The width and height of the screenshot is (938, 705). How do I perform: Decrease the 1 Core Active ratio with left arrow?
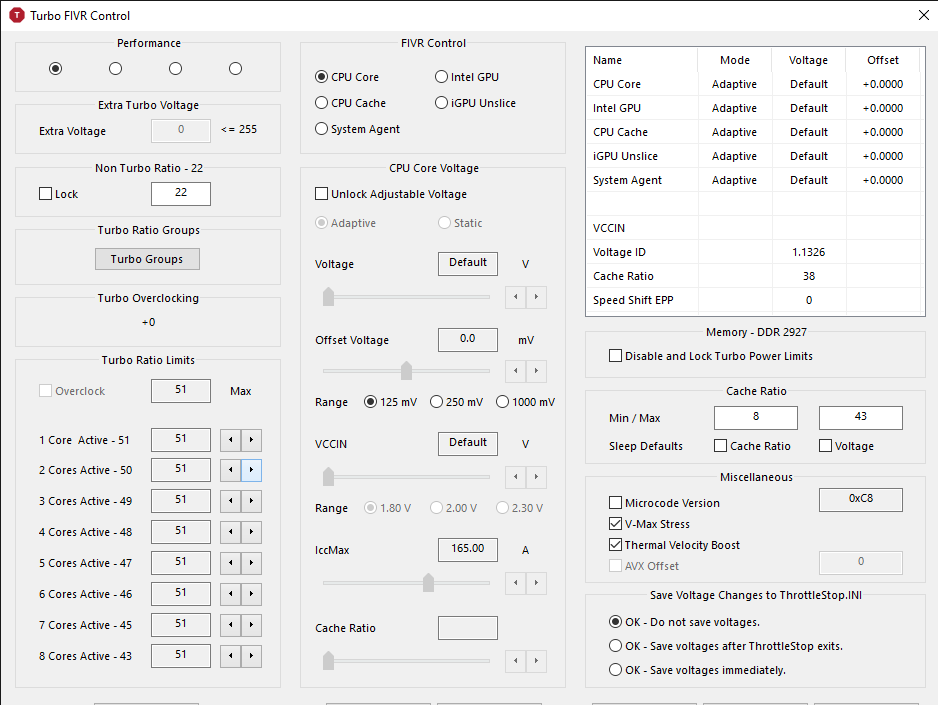tap(230, 440)
